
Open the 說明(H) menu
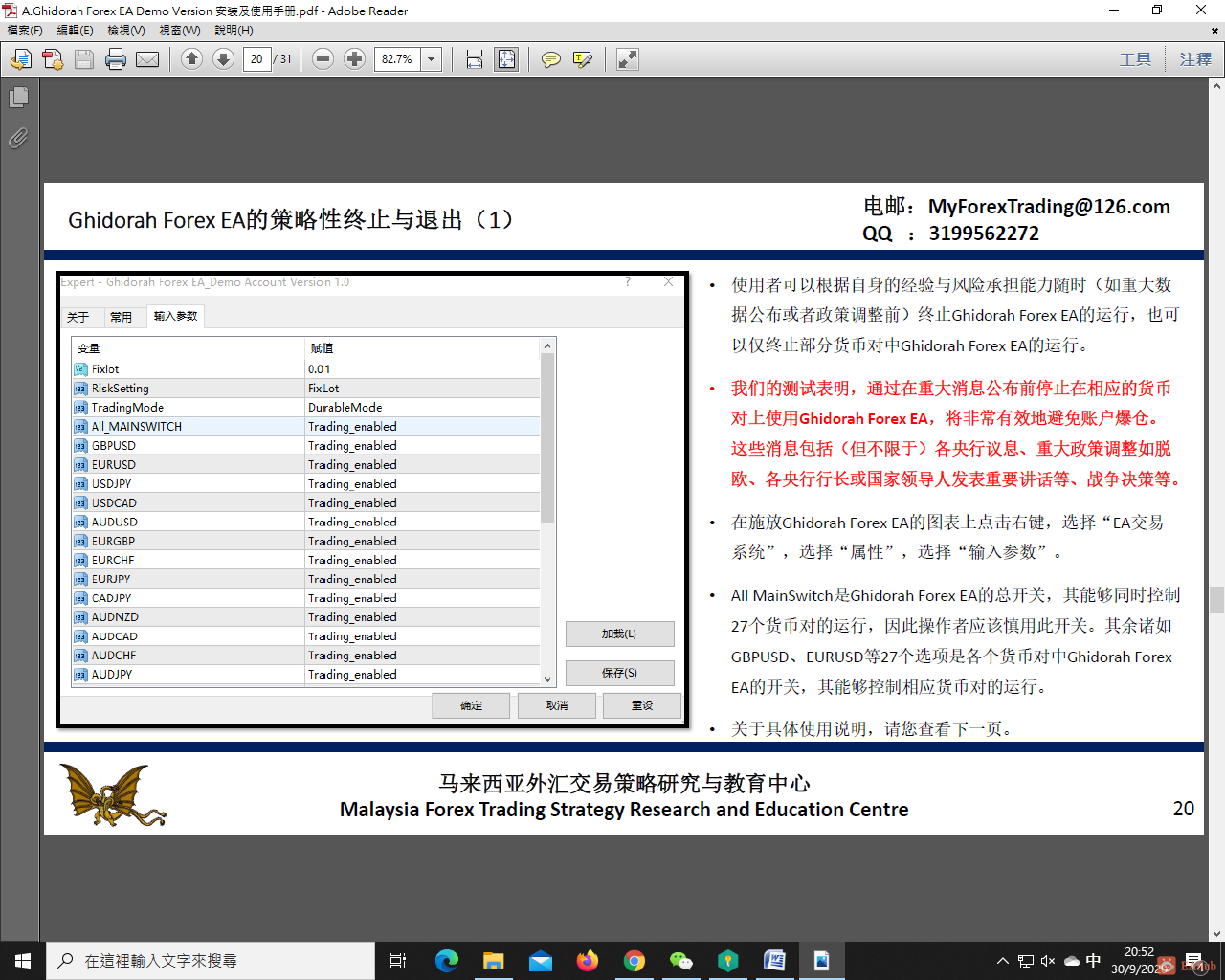(234, 31)
